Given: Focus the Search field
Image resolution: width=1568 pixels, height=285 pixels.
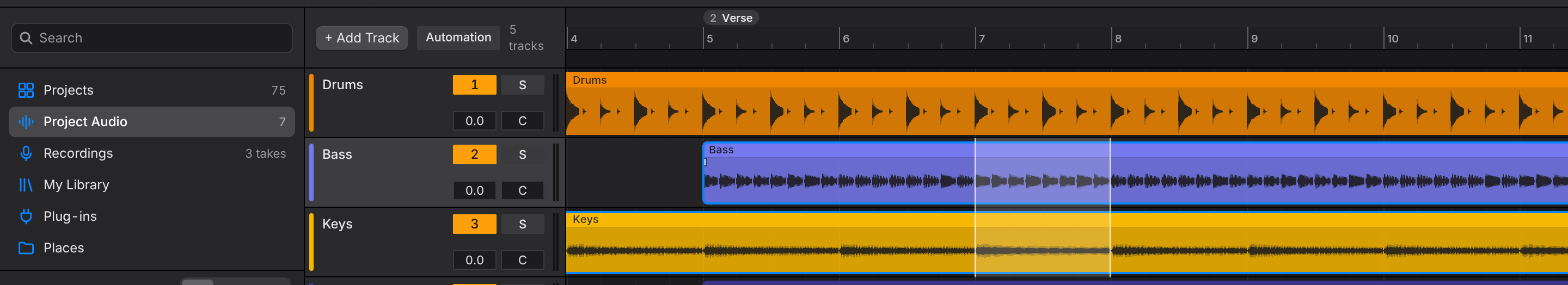Looking at the screenshot, I should point(151,38).
